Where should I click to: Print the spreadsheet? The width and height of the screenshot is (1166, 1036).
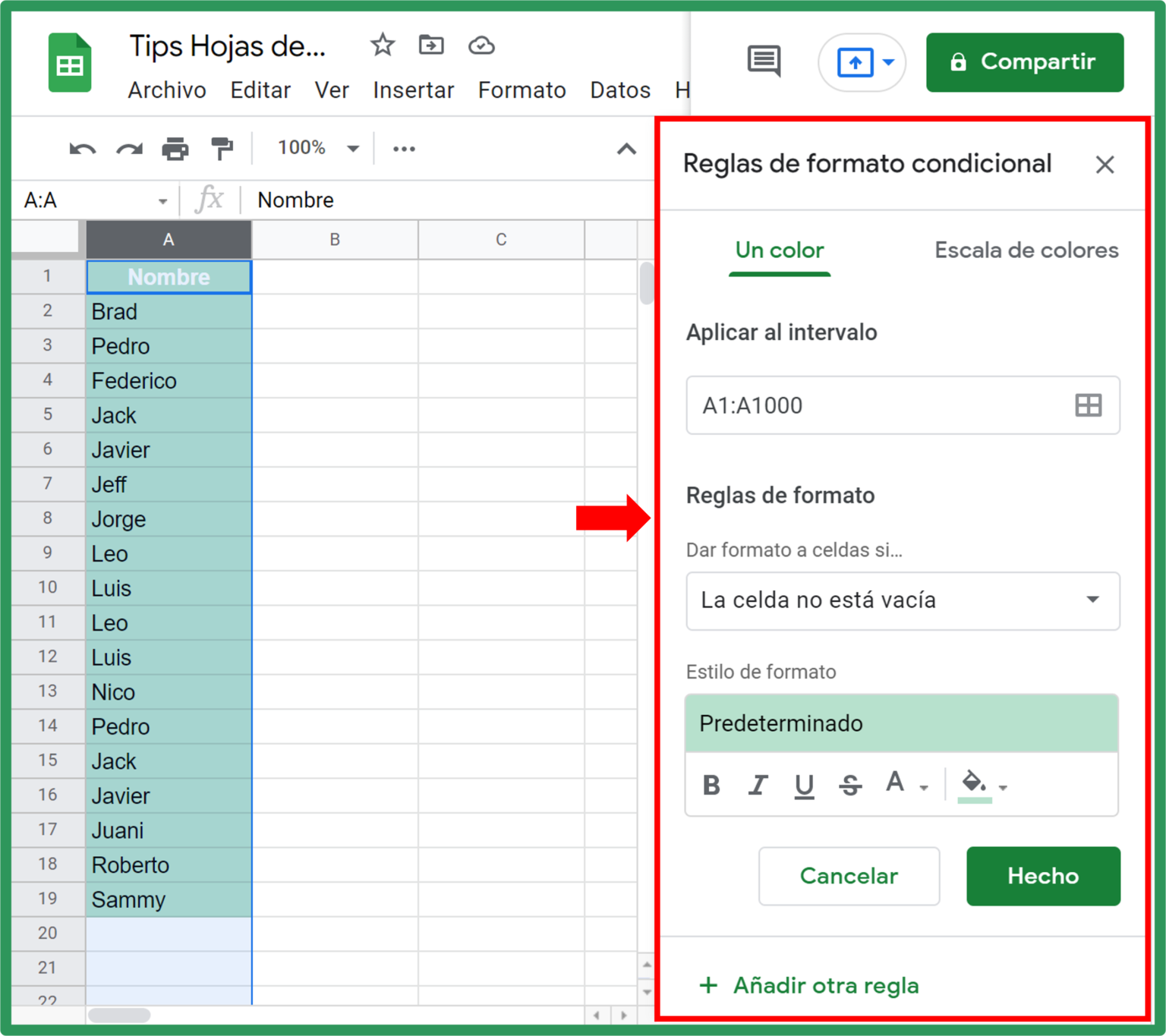pos(175,149)
